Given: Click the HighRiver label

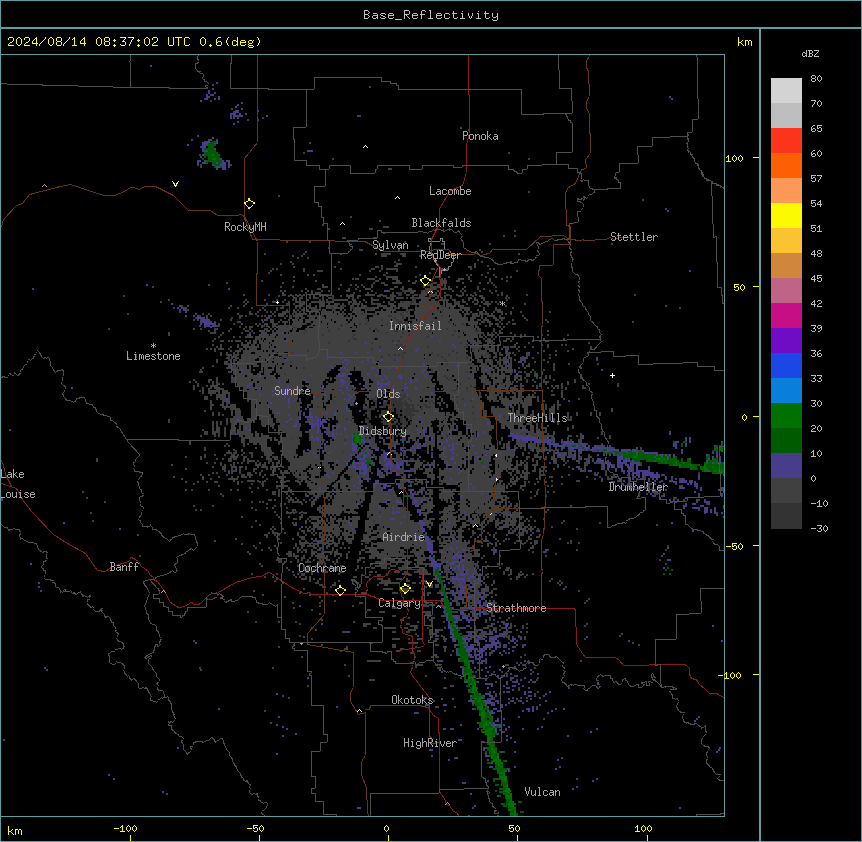Looking at the screenshot, I should point(430,743).
